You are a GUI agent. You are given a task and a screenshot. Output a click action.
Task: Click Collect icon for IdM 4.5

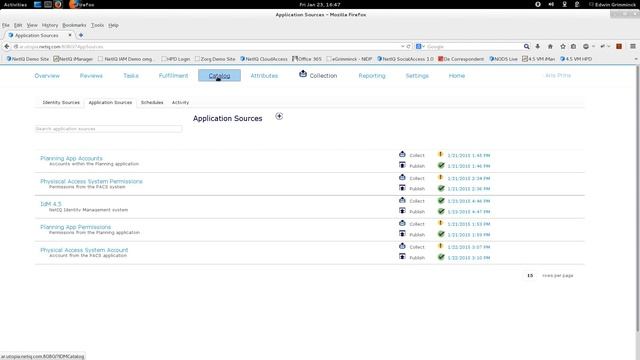click(x=402, y=200)
